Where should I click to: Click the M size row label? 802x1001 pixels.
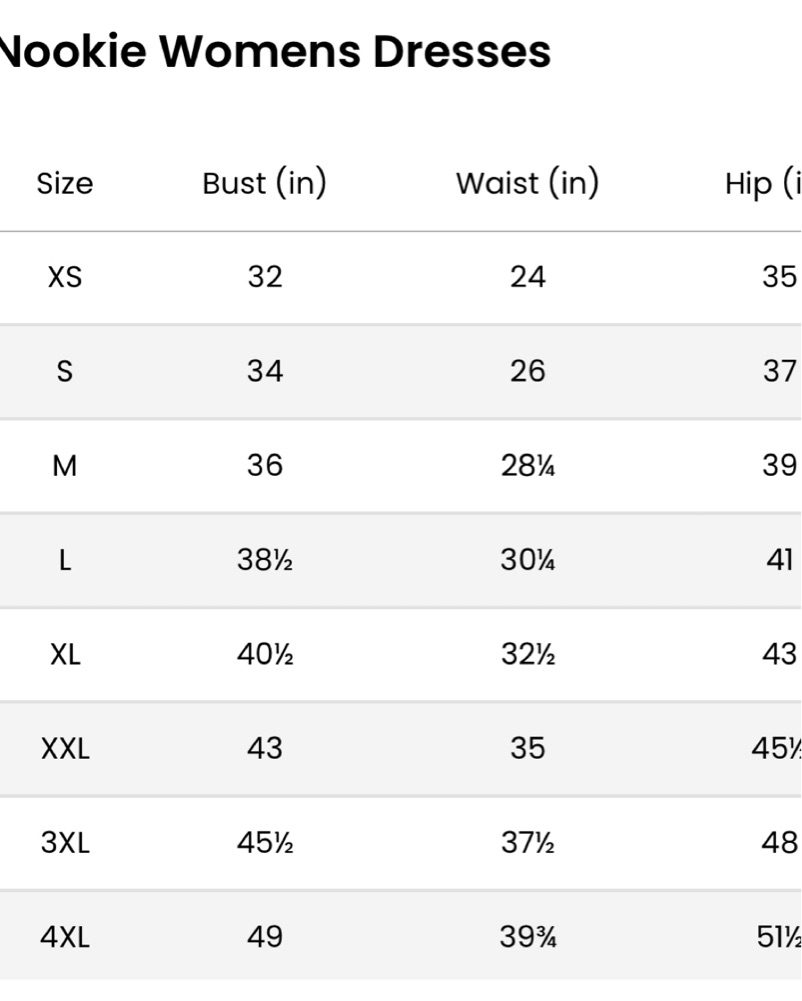click(x=64, y=465)
